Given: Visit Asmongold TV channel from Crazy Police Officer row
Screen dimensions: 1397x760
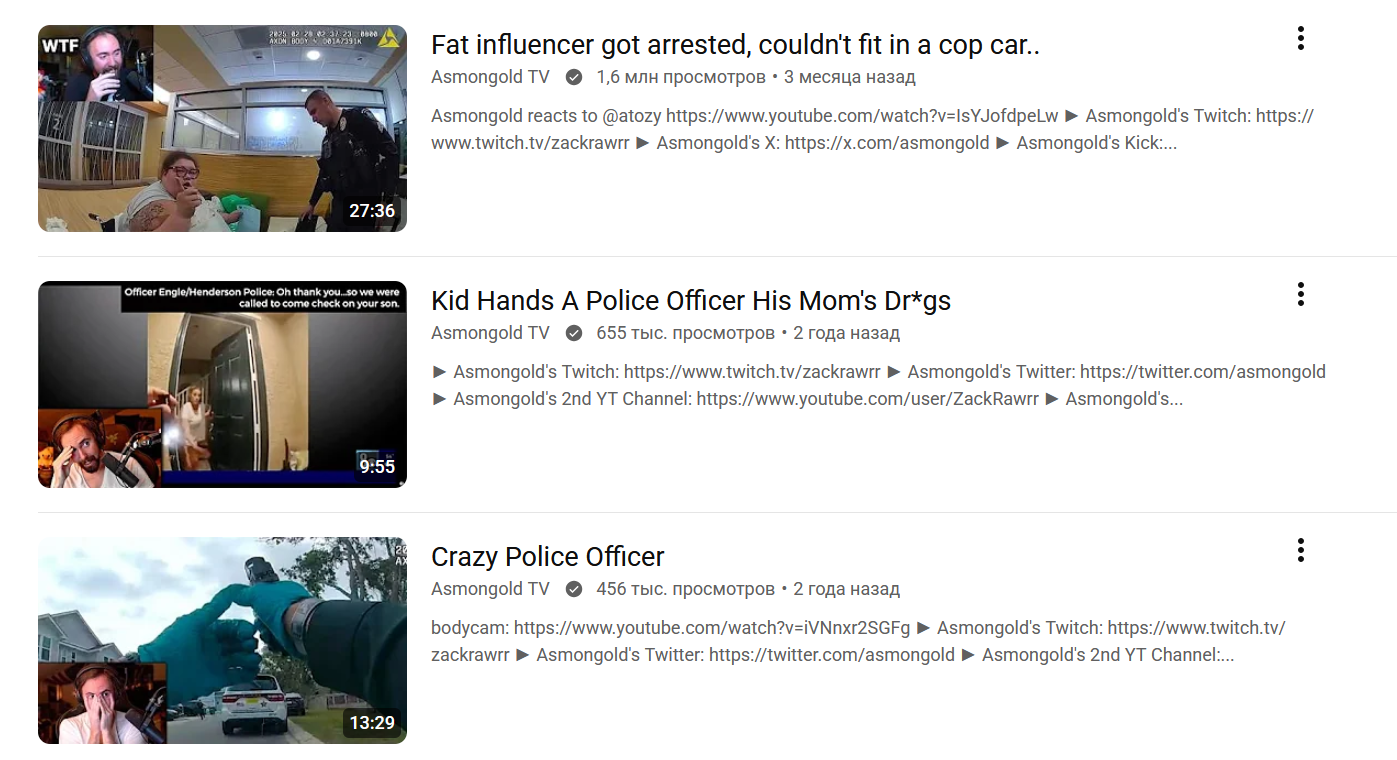Looking at the screenshot, I should tap(490, 589).
